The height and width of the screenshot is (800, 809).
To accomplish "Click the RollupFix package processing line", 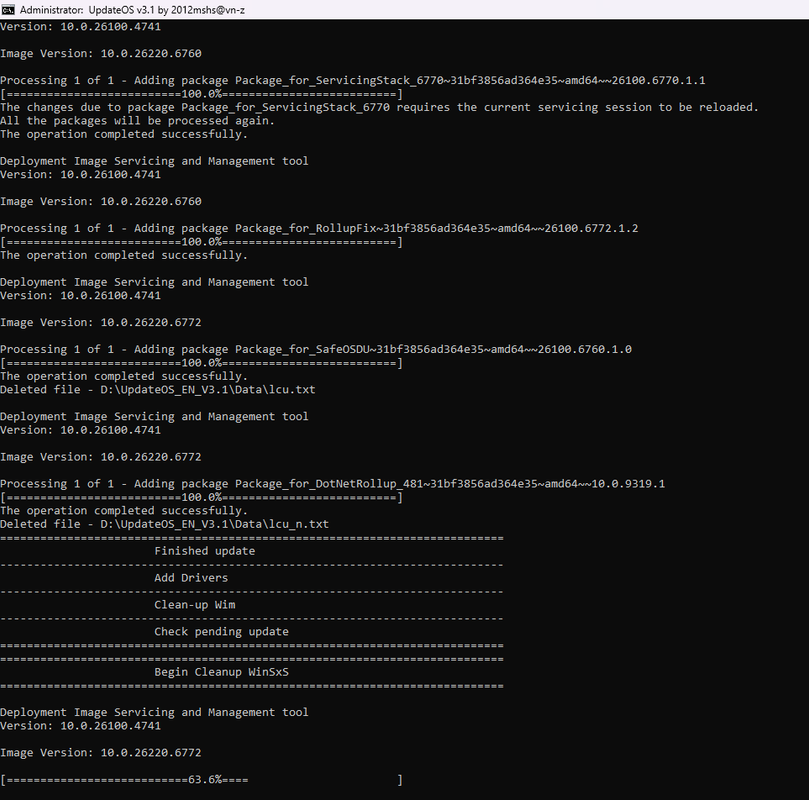I will tap(319, 228).
